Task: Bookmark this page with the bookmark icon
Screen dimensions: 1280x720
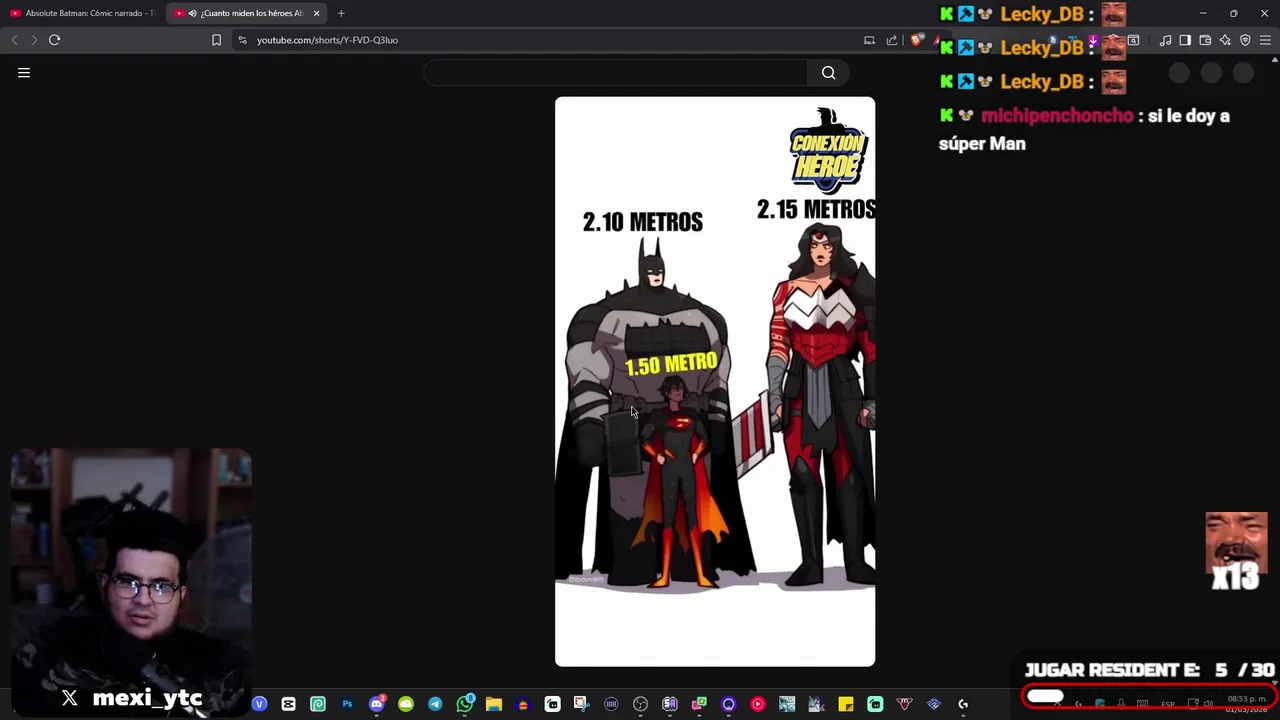Action: click(x=216, y=40)
